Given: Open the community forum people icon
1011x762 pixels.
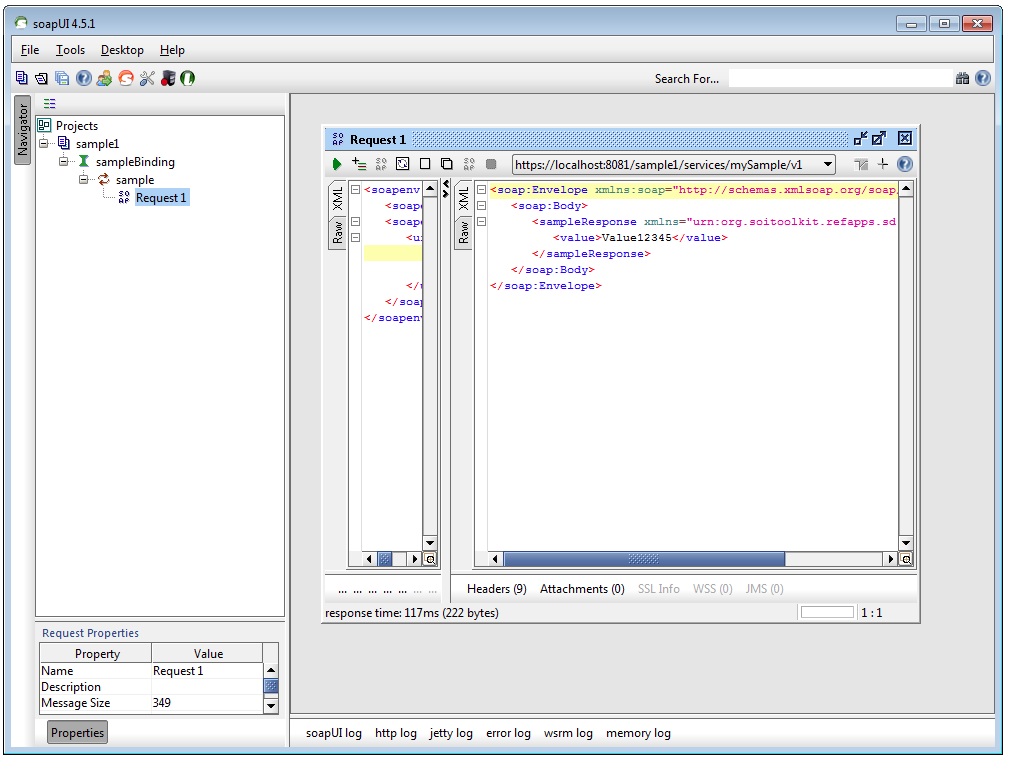Looking at the screenshot, I should pos(104,79).
